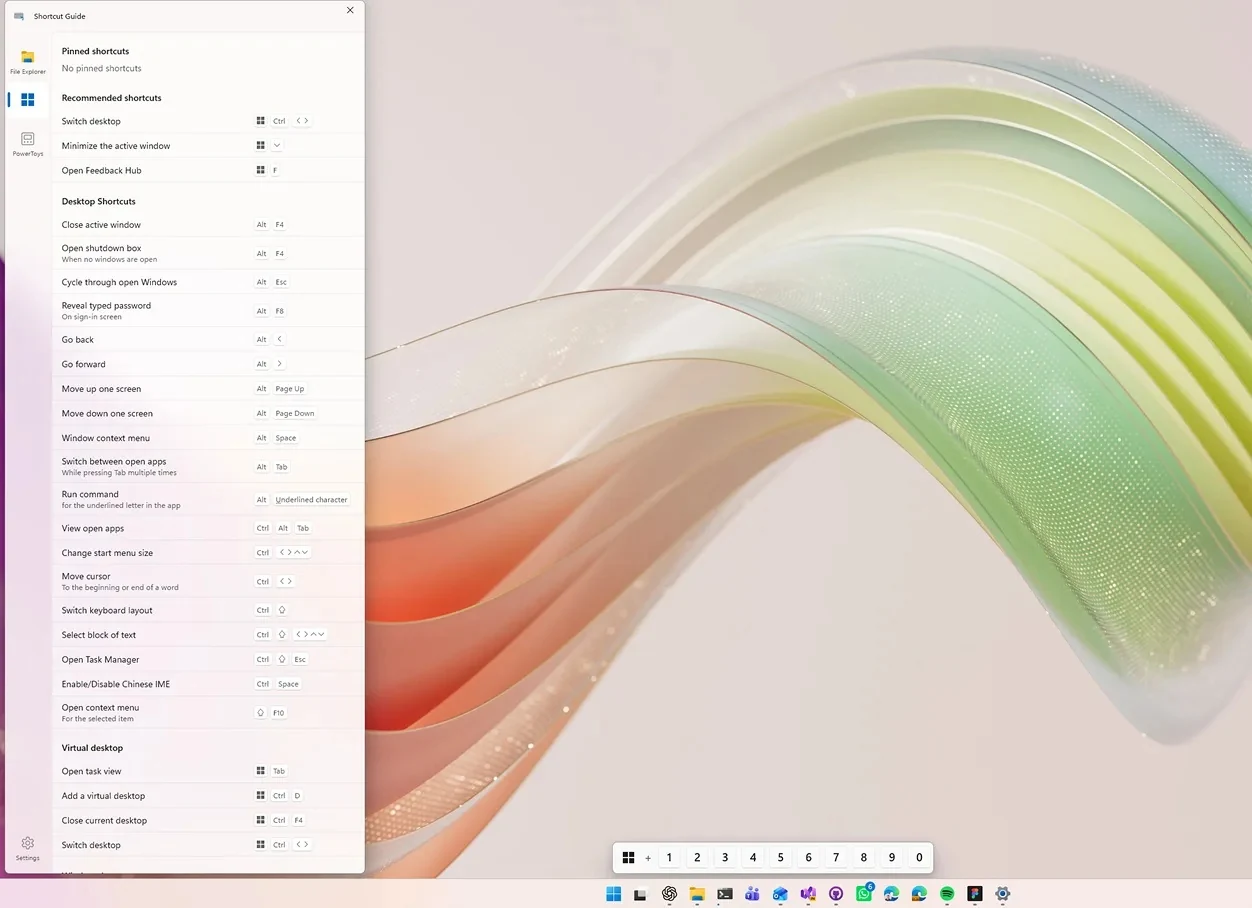Open Windows Settings gear on taskbar
The height and width of the screenshot is (908, 1252).
click(1002, 894)
